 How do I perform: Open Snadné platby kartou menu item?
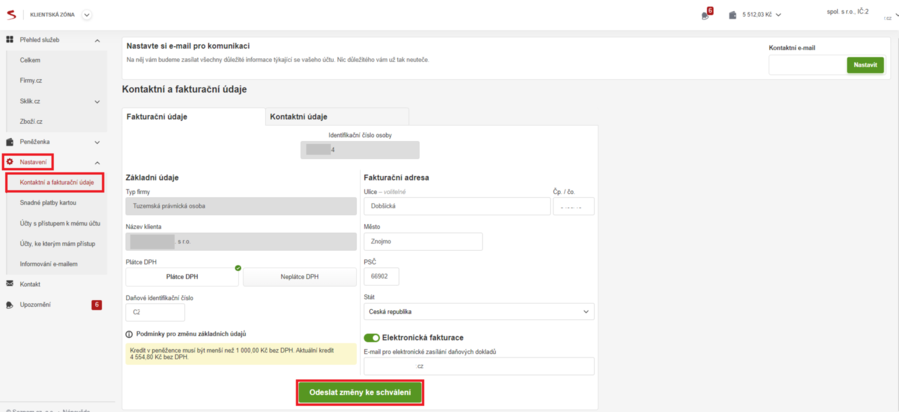tap(48, 203)
